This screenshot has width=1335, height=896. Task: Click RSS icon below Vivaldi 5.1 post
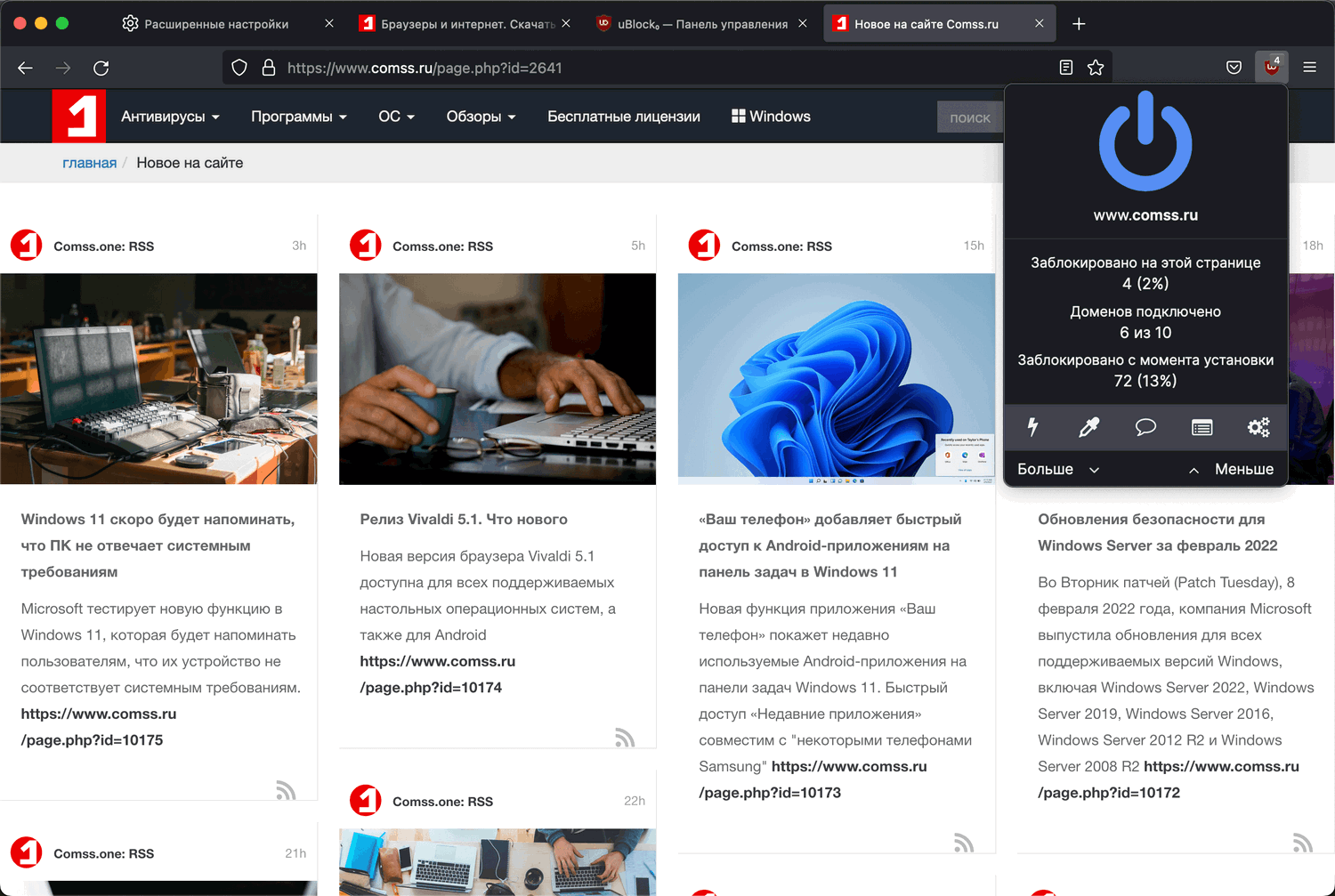coord(625,738)
